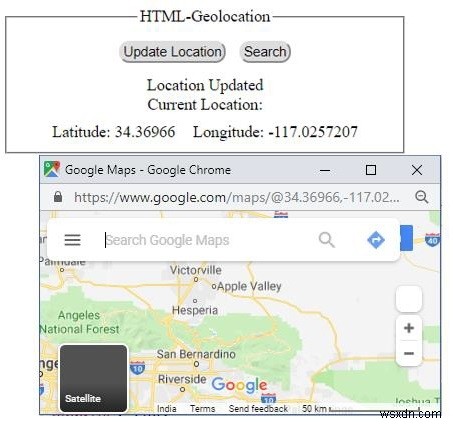Select the Google Maps URL address bar
The image size is (453, 424).
click(237, 197)
